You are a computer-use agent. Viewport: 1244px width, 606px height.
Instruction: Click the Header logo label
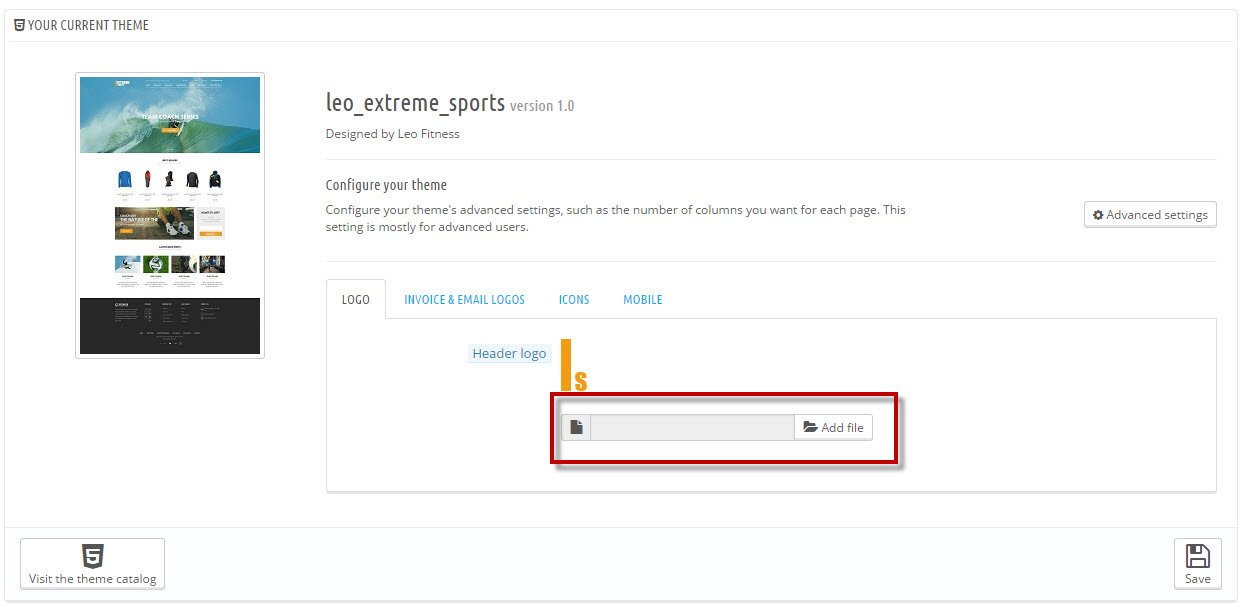click(x=509, y=353)
